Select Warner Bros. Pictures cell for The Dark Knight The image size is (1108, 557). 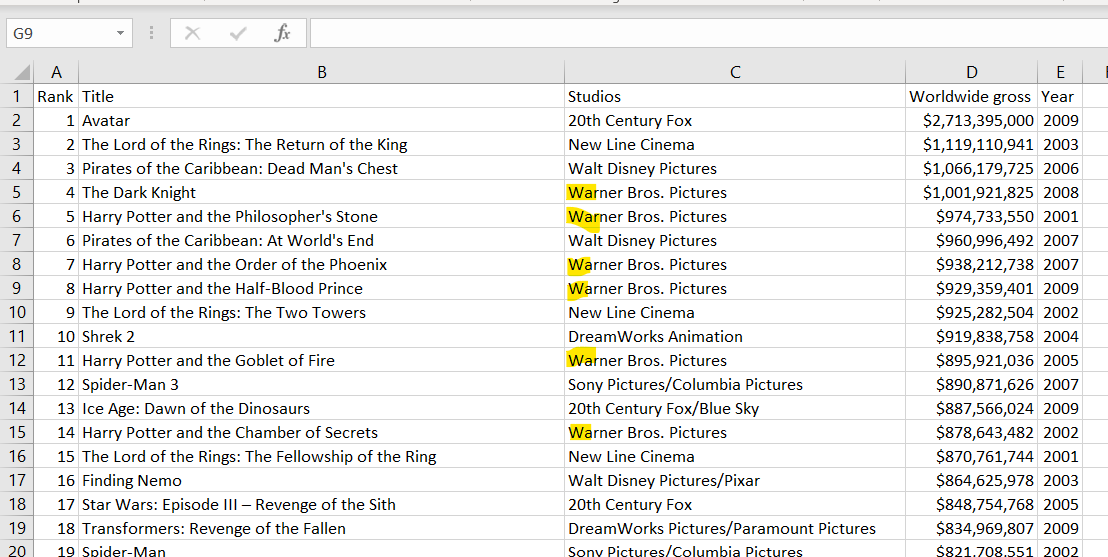pos(735,192)
